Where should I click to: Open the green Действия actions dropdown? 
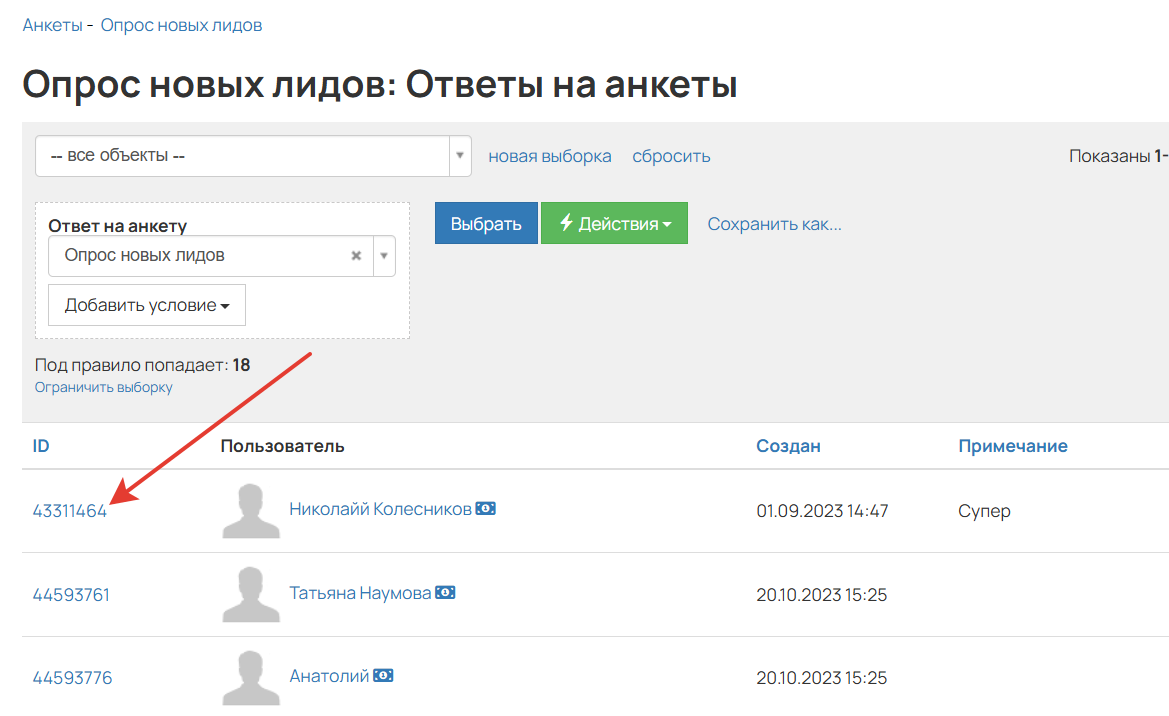click(614, 222)
